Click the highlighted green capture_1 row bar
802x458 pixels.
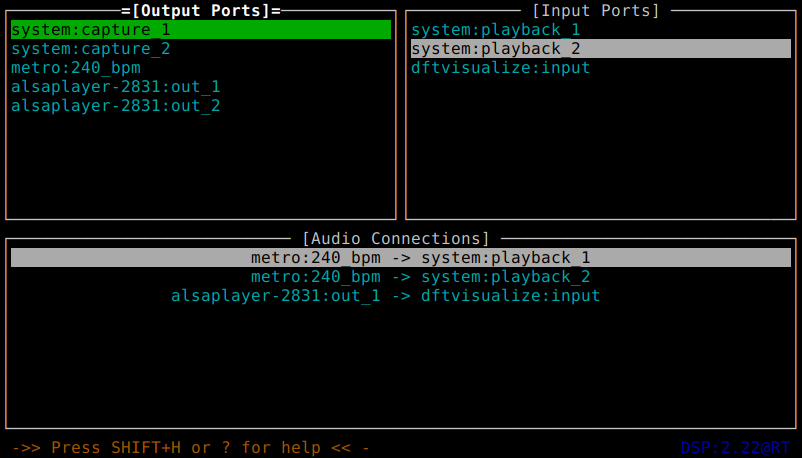201,30
